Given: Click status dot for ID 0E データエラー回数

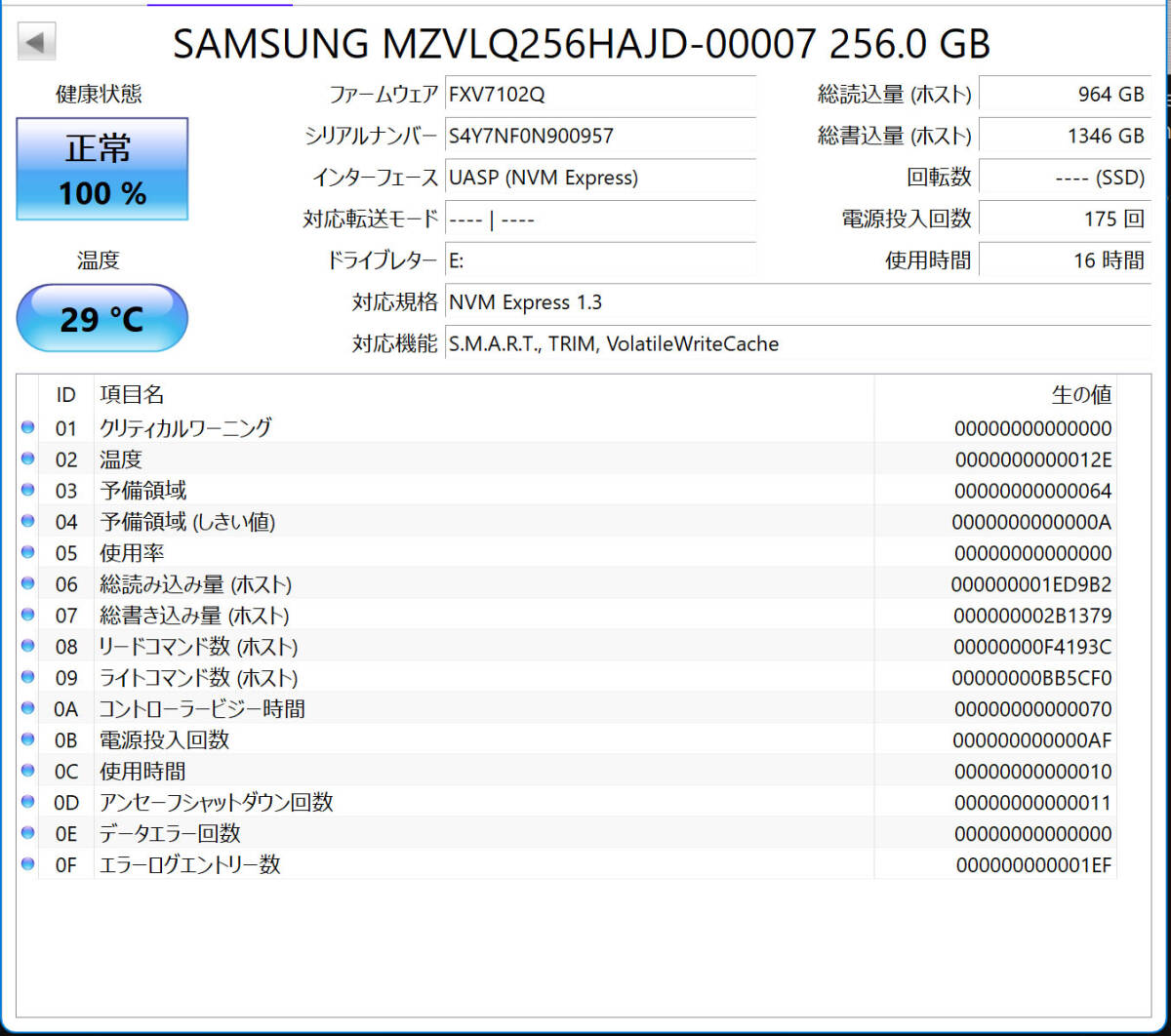Looking at the screenshot, I should [x=27, y=833].
